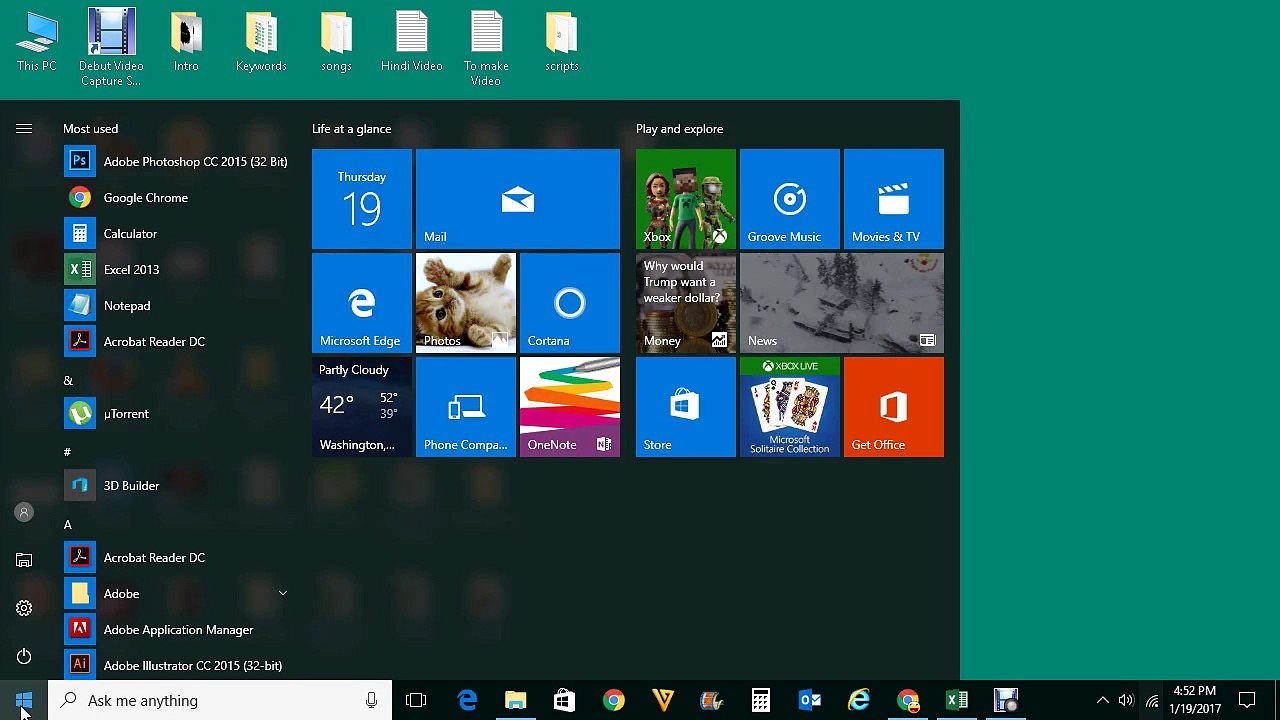Open File Explorer from the taskbar

516,700
